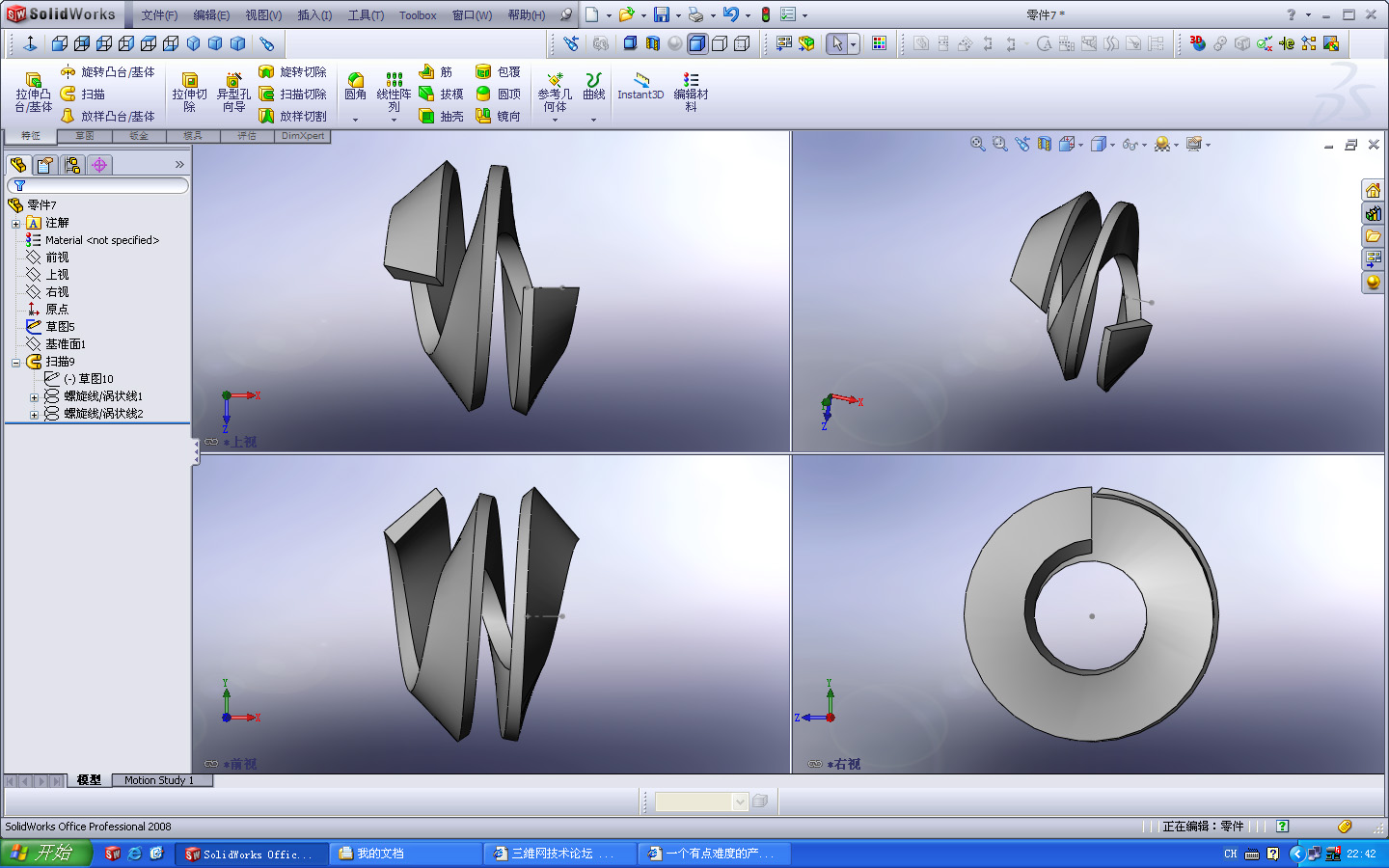Collapse the 扫描9 feature node
The height and width of the screenshot is (868, 1389).
coord(15,363)
